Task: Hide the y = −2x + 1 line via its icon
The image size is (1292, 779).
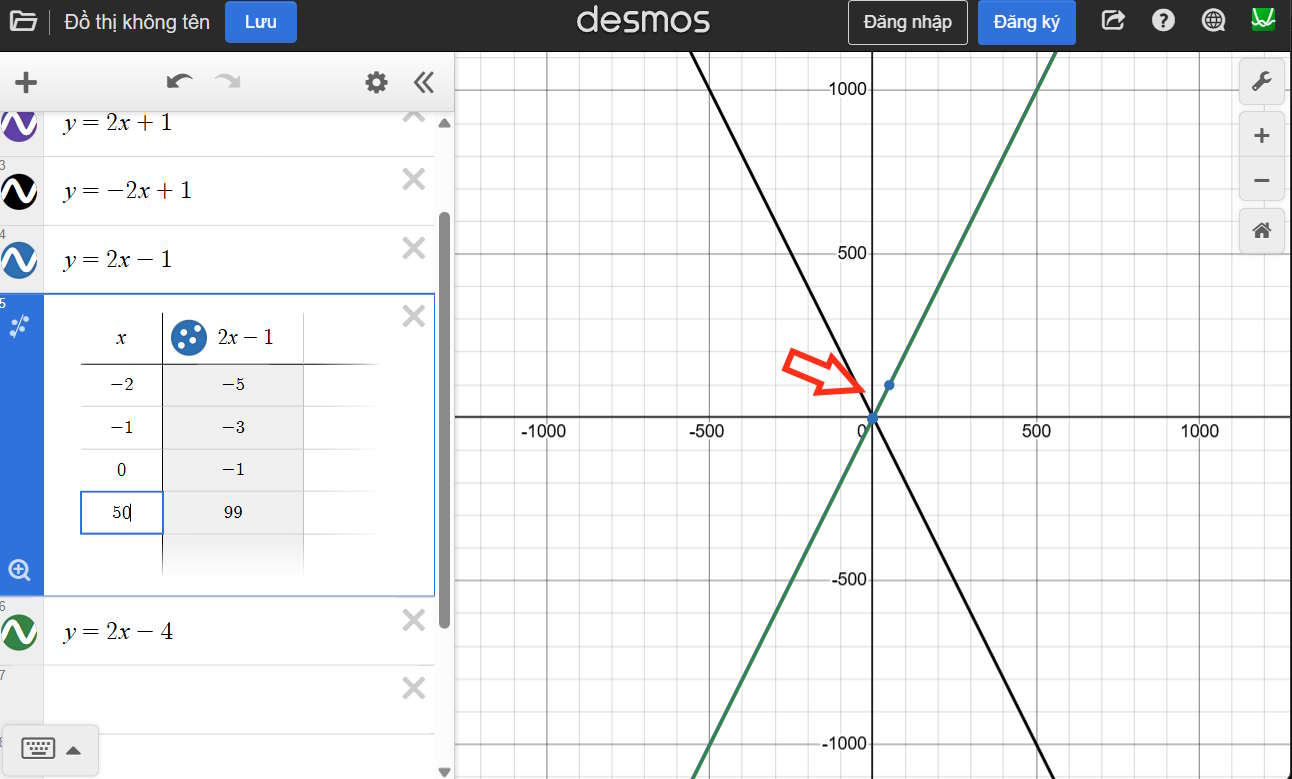Action: [x=20, y=192]
